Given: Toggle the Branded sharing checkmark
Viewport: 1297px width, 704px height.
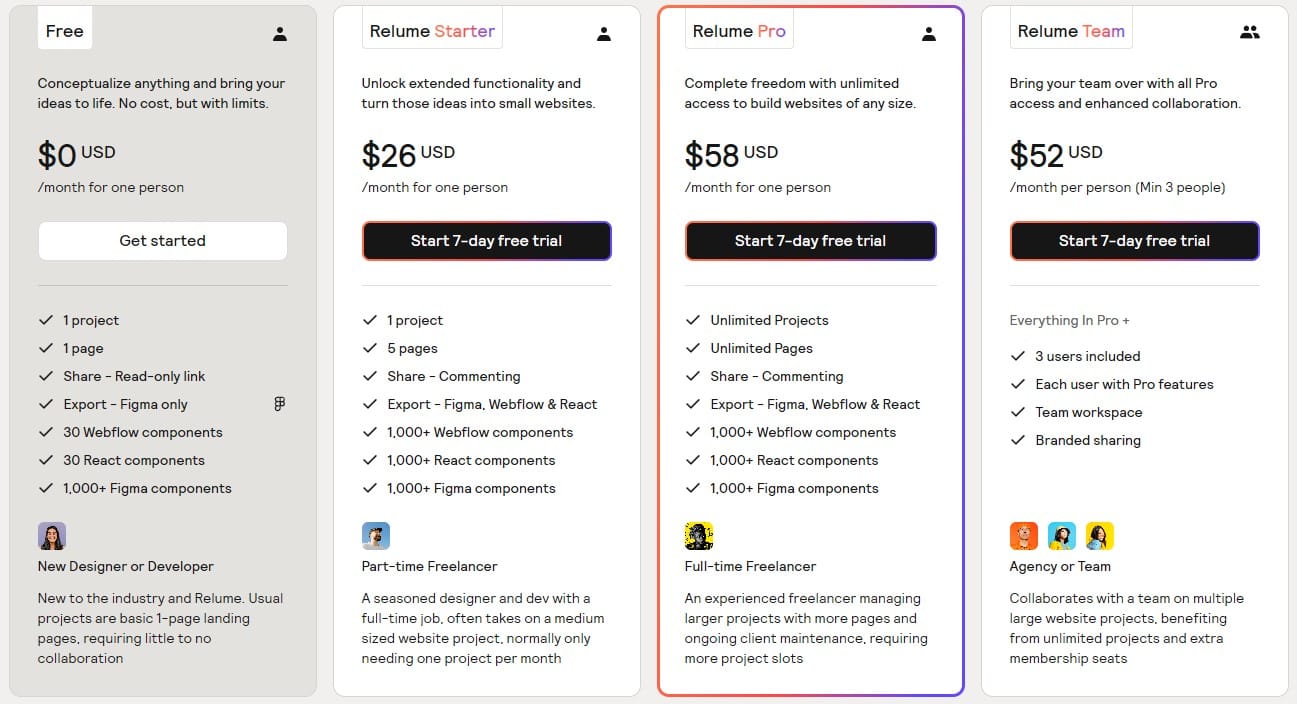Looking at the screenshot, I should (x=1017, y=440).
